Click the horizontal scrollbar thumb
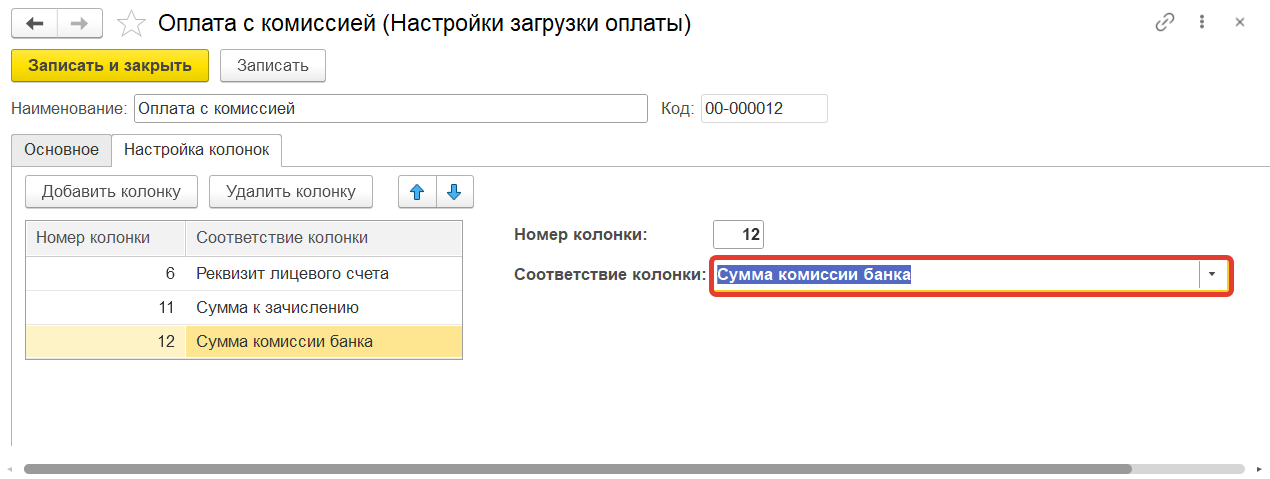This screenshot has width=1270, height=479. (577, 468)
